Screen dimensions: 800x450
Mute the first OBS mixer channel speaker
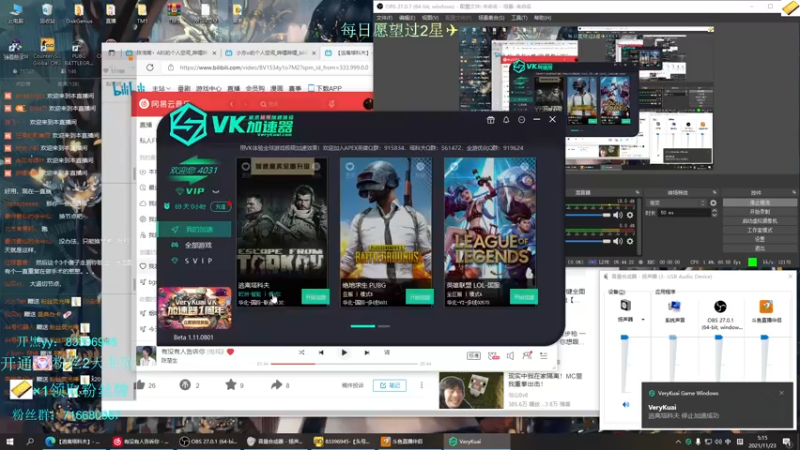(x=618, y=215)
